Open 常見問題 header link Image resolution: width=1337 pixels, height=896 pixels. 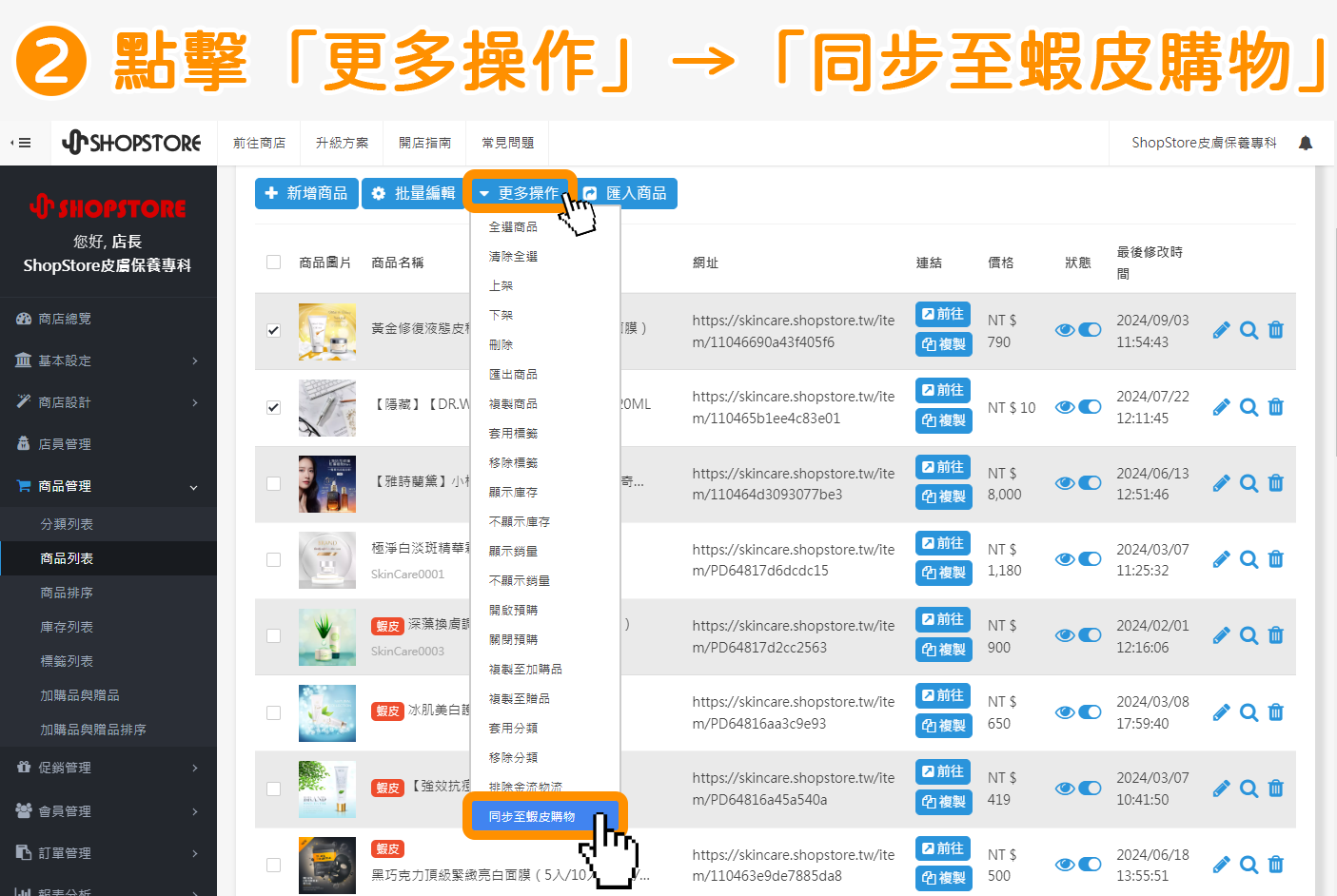[507, 143]
